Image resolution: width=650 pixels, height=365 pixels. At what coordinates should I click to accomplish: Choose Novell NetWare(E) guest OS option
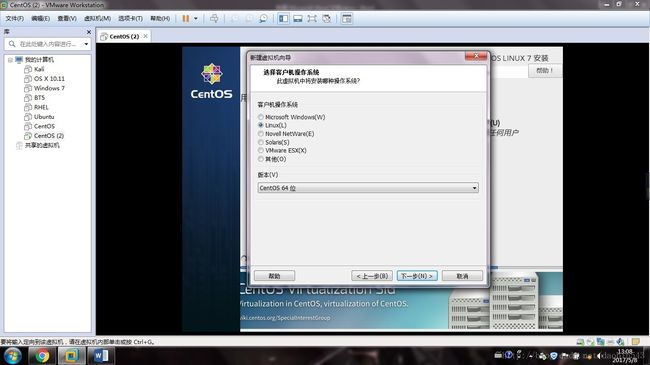click(x=286, y=134)
